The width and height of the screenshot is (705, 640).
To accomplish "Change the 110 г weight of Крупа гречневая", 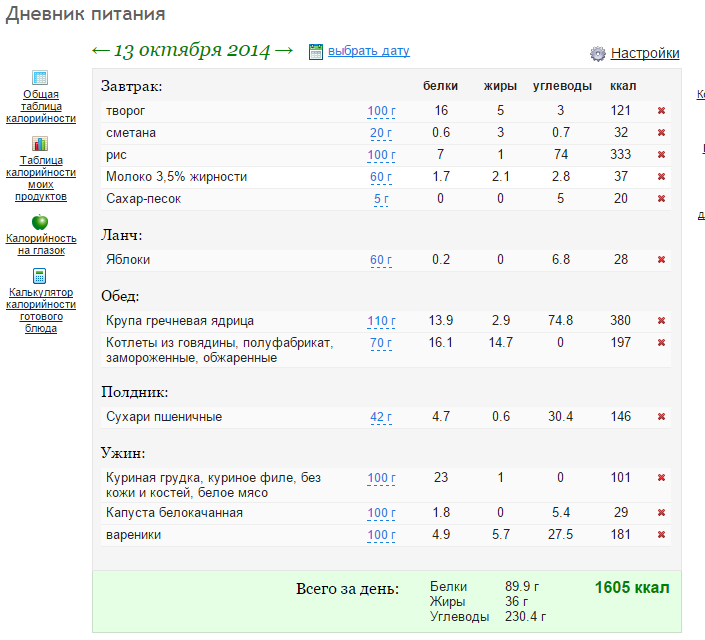I will click(x=381, y=321).
